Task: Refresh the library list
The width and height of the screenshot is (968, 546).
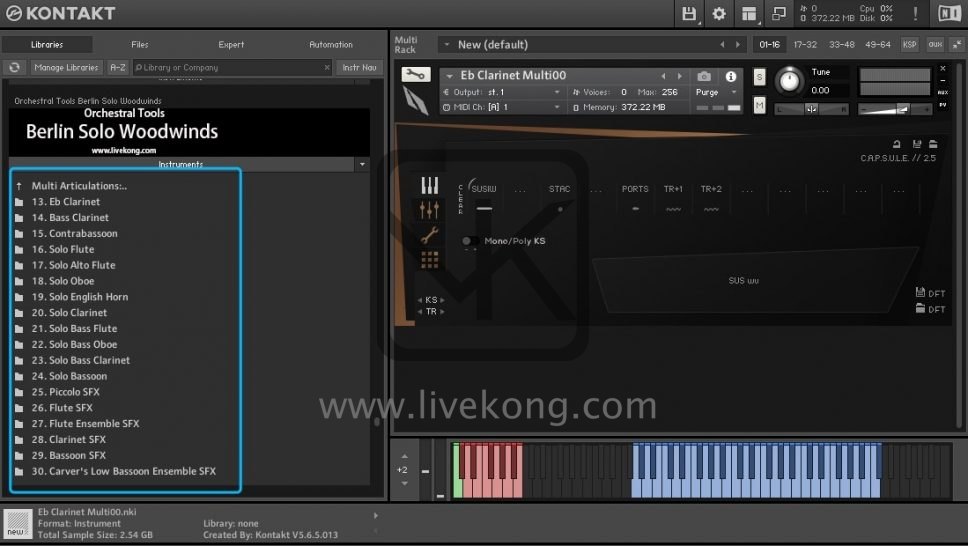Action: pyautogui.click(x=14, y=67)
